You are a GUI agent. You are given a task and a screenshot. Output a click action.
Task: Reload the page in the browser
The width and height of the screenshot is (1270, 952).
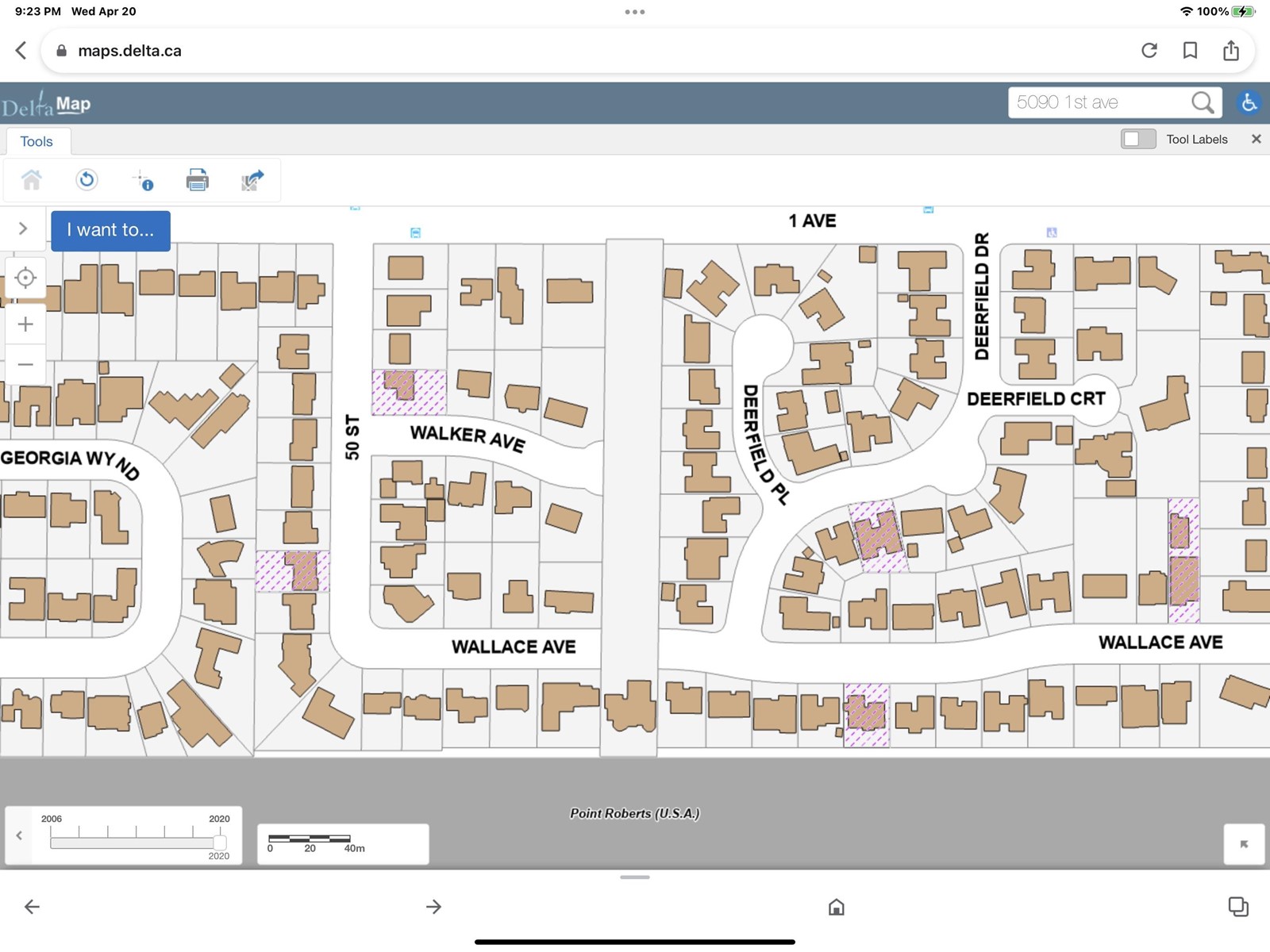tap(1149, 51)
